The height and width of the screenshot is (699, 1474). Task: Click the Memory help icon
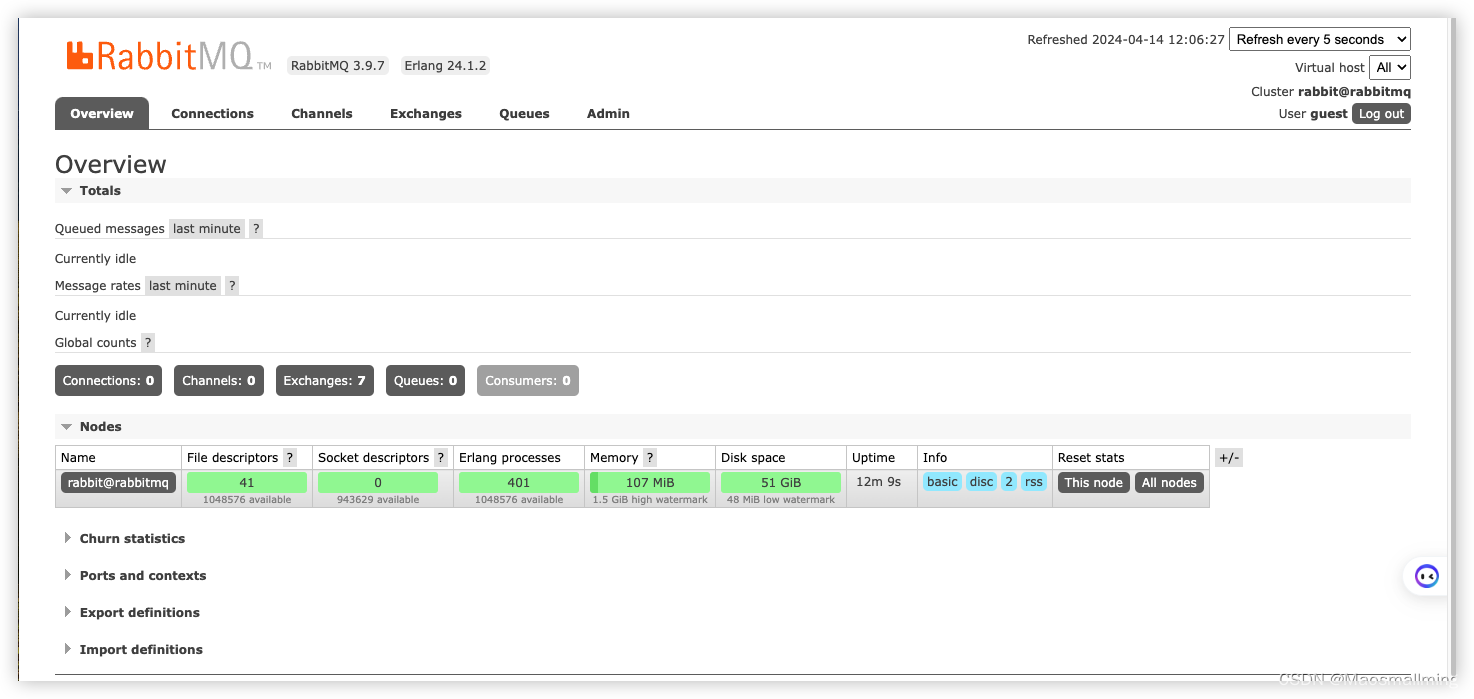pos(648,457)
